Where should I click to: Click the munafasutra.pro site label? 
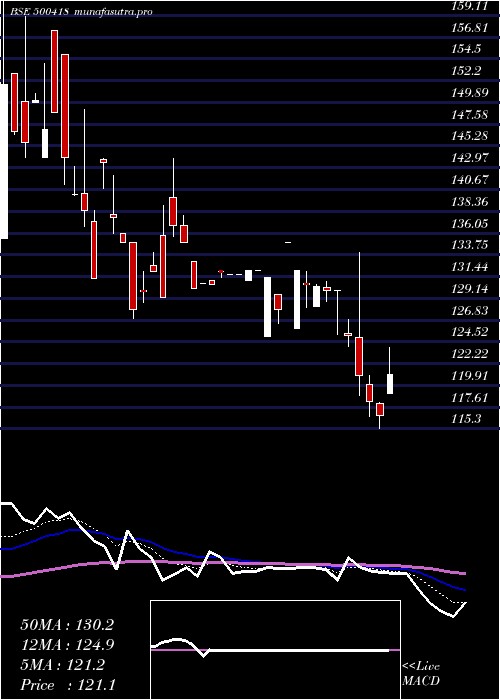tap(113, 12)
